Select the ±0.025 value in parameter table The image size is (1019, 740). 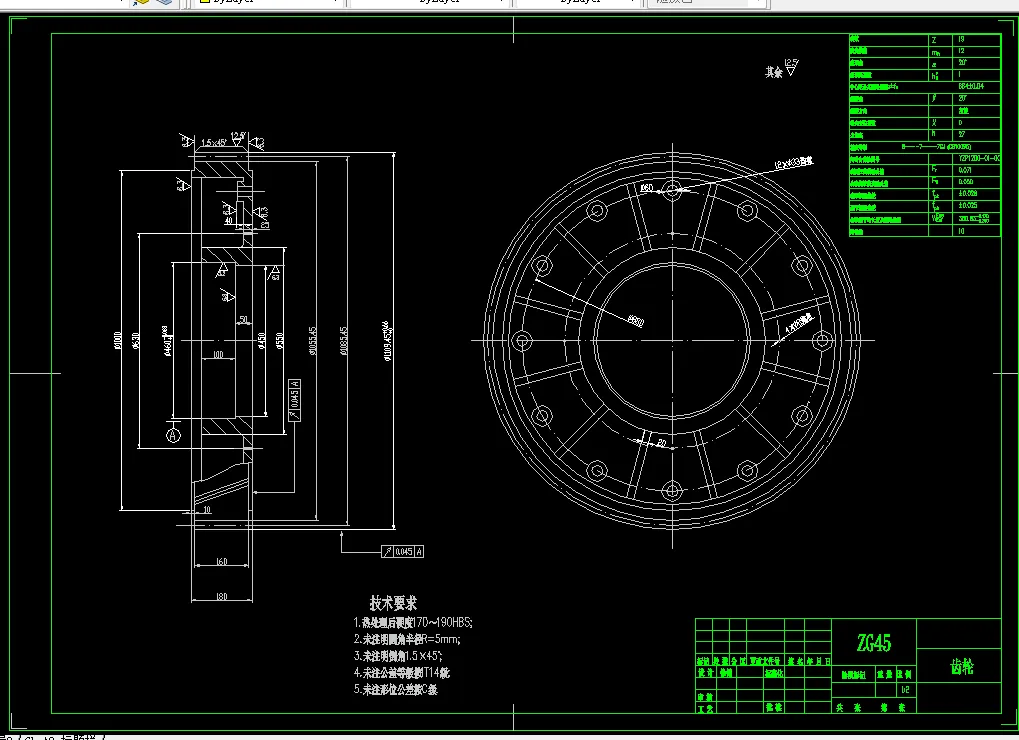tap(967, 205)
